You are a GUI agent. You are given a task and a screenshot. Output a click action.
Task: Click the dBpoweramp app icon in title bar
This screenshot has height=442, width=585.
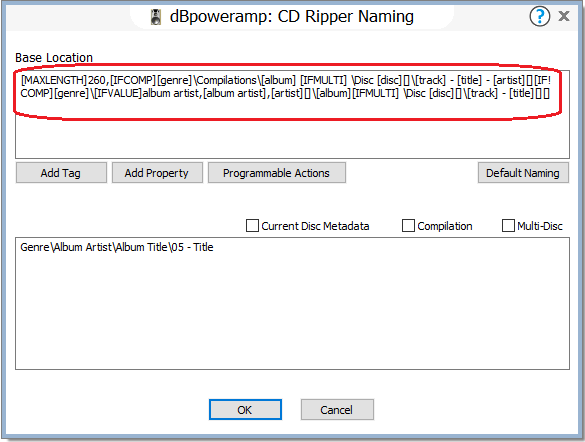point(156,17)
